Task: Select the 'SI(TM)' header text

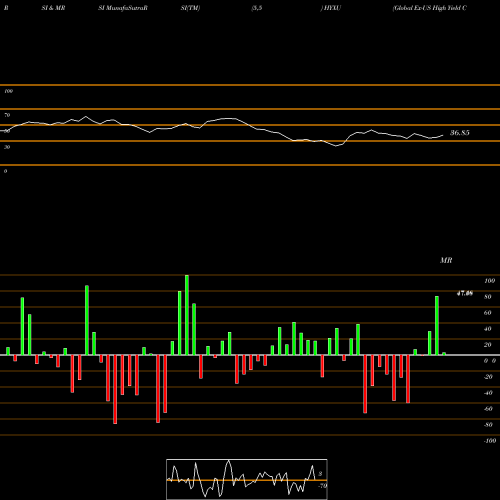Action: (190, 8)
